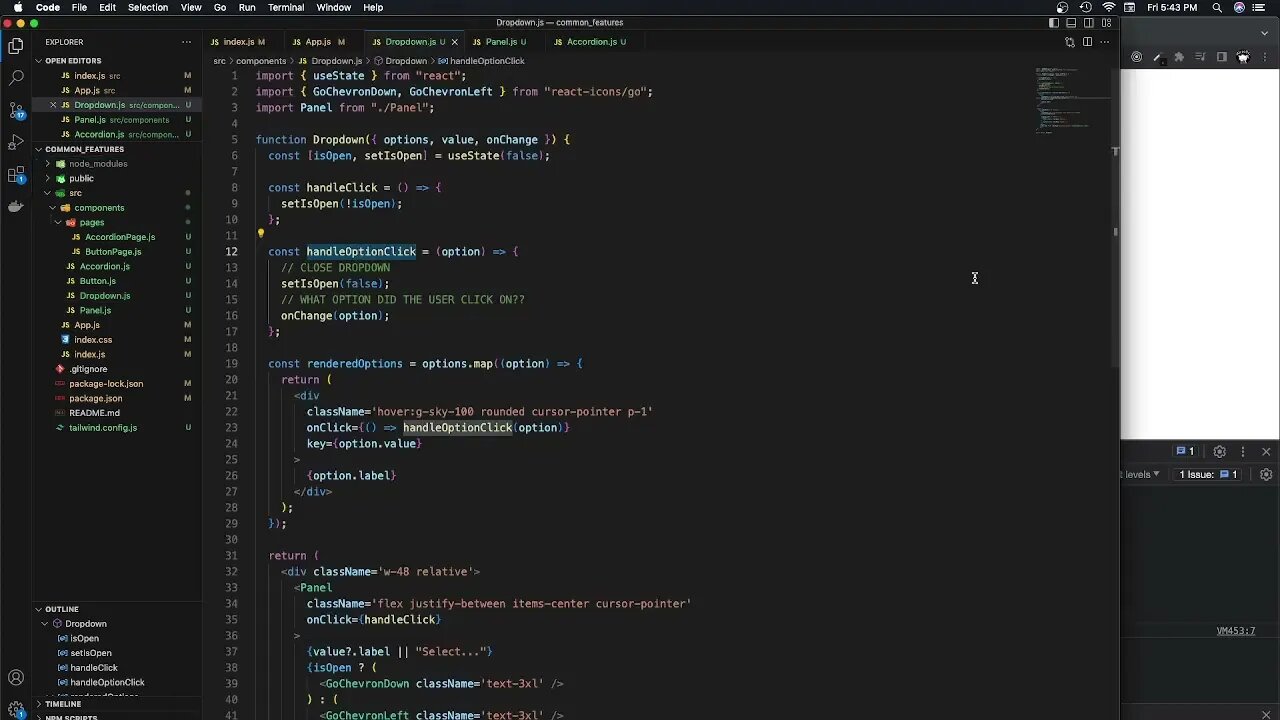
Task: Split the editor to the right
Action: pyautogui.click(x=1087, y=42)
